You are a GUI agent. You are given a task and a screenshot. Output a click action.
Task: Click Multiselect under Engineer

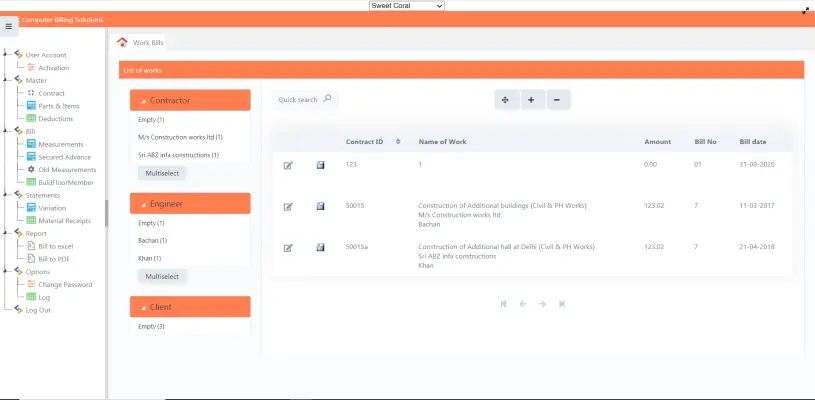[162, 276]
